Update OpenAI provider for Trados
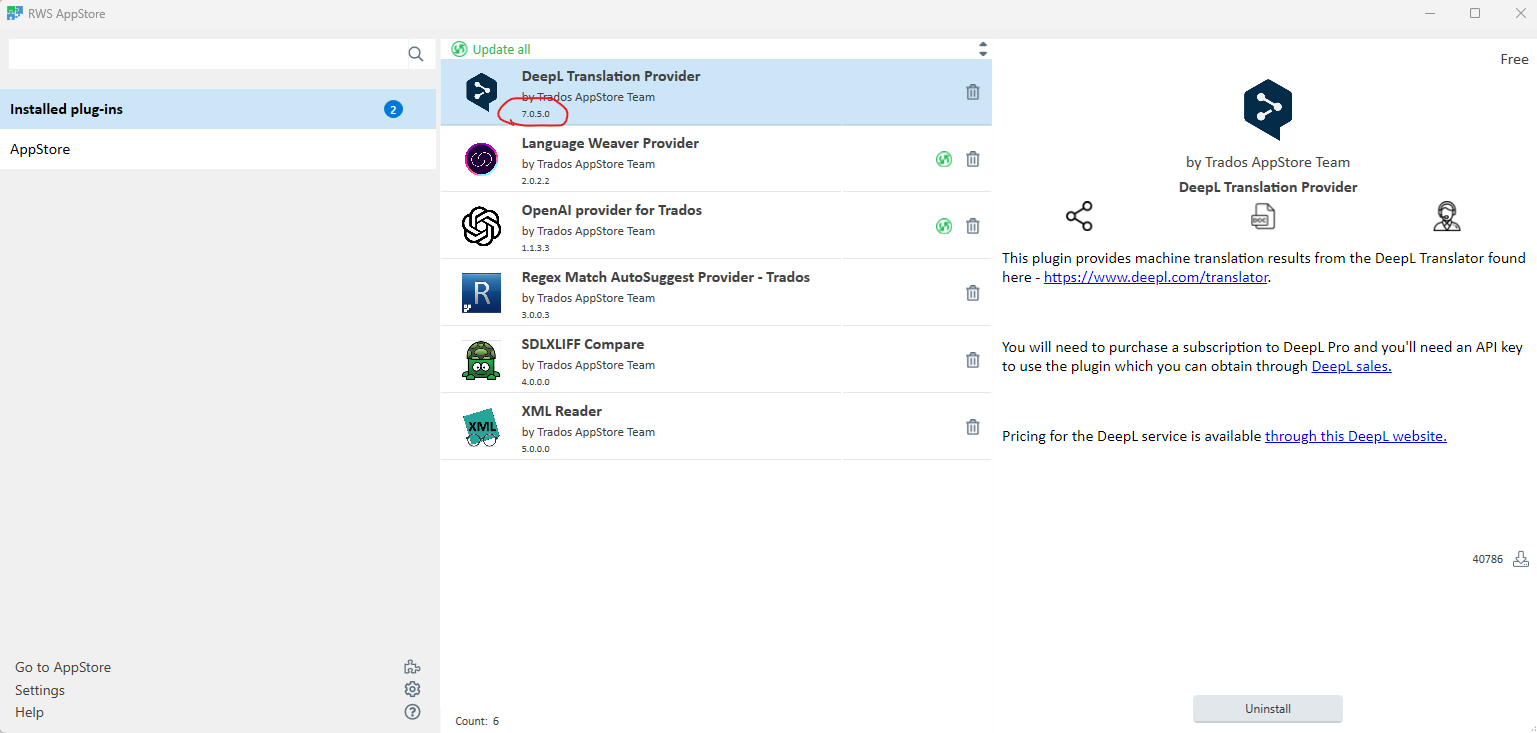Image resolution: width=1537 pixels, height=733 pixels. click(943, 226)
